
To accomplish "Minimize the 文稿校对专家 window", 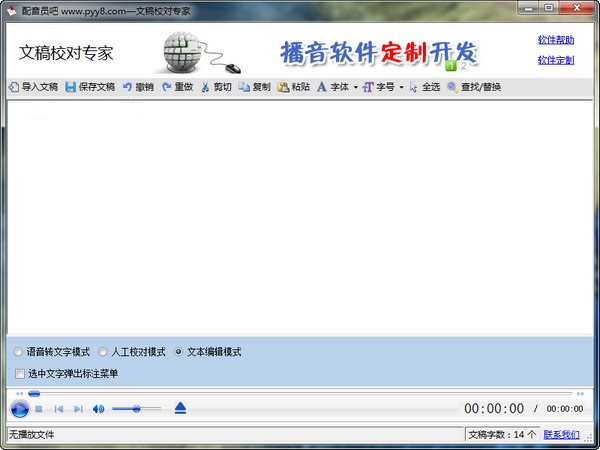I will (x=529, y=8).
